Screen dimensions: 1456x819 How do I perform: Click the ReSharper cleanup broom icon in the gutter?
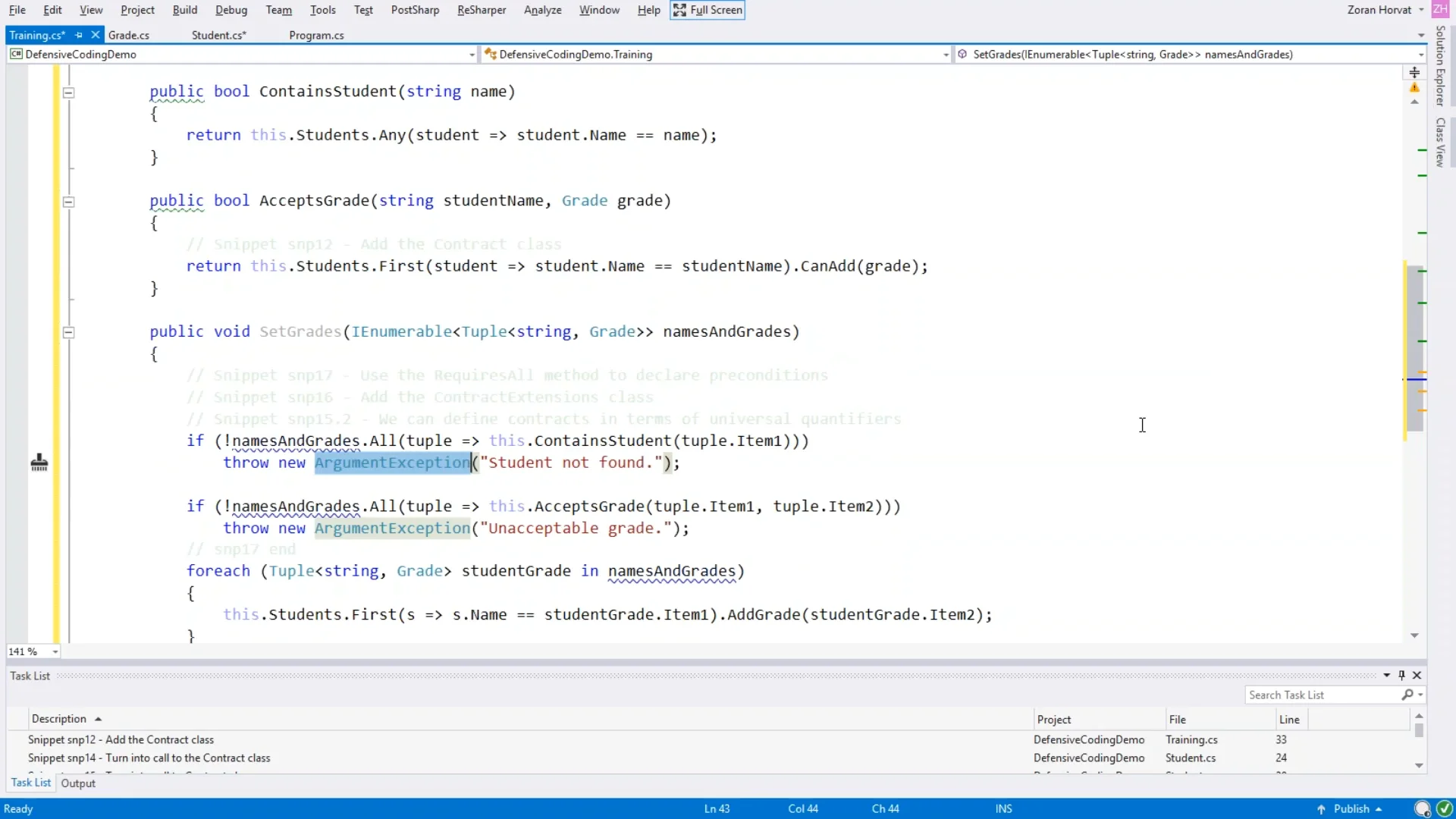point(39,463)
